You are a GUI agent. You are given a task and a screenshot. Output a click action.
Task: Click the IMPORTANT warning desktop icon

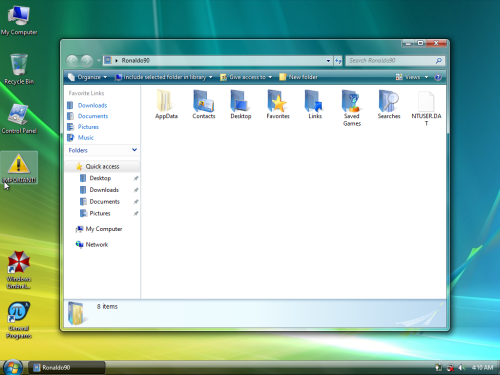[19, 167]
